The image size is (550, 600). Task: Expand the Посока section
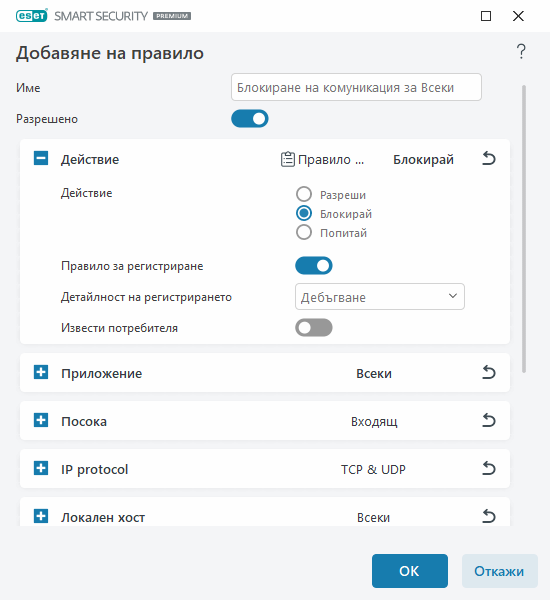(41, 420)
